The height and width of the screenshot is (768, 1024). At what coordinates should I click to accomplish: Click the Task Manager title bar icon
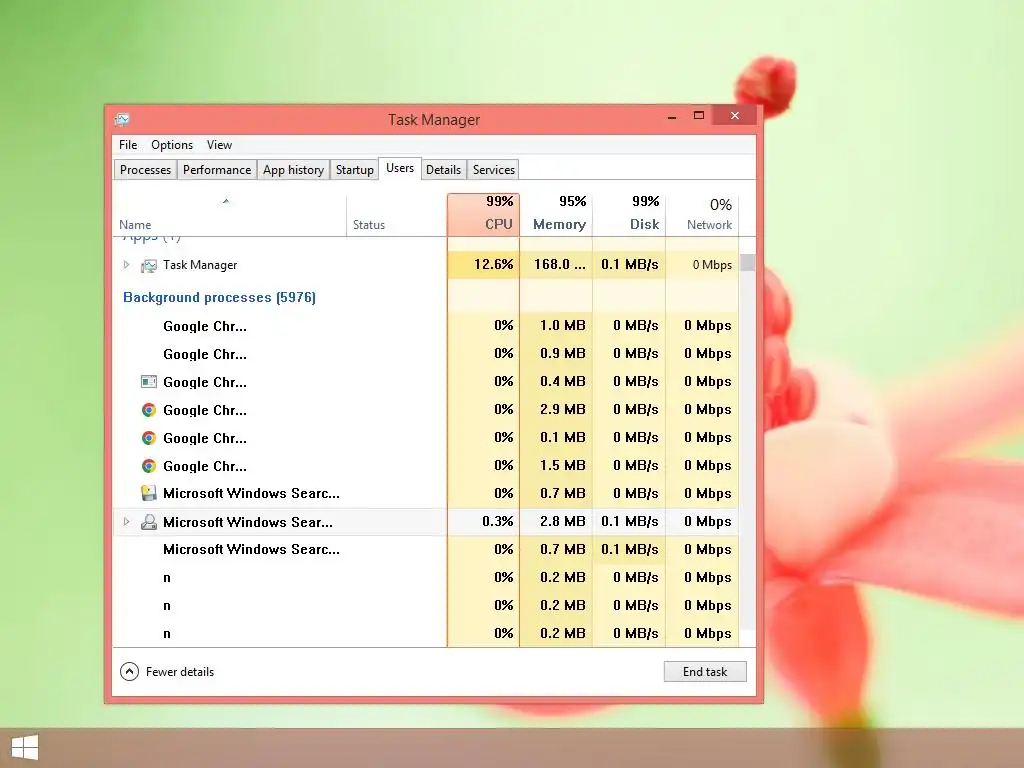pos(122,119)
